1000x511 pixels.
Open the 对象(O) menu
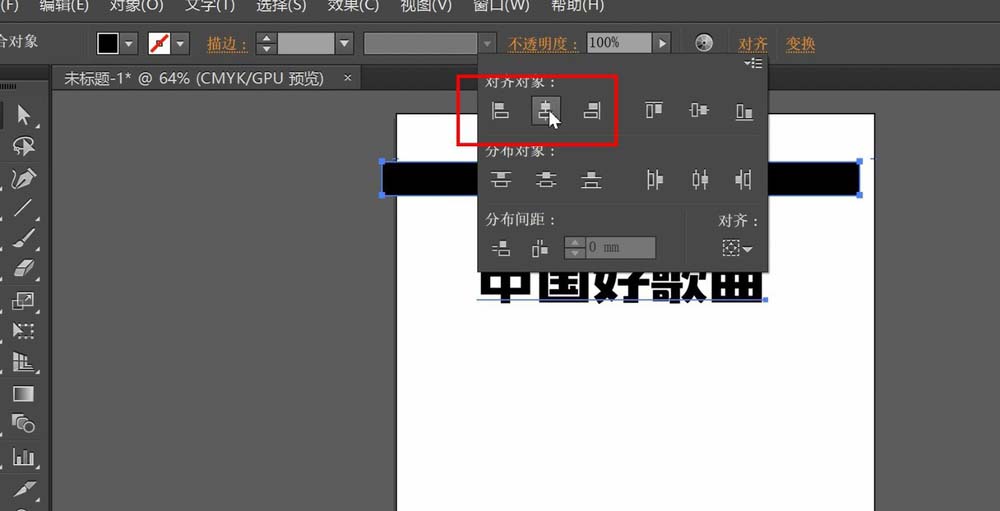pyautogui.click(x=136, y=6)
